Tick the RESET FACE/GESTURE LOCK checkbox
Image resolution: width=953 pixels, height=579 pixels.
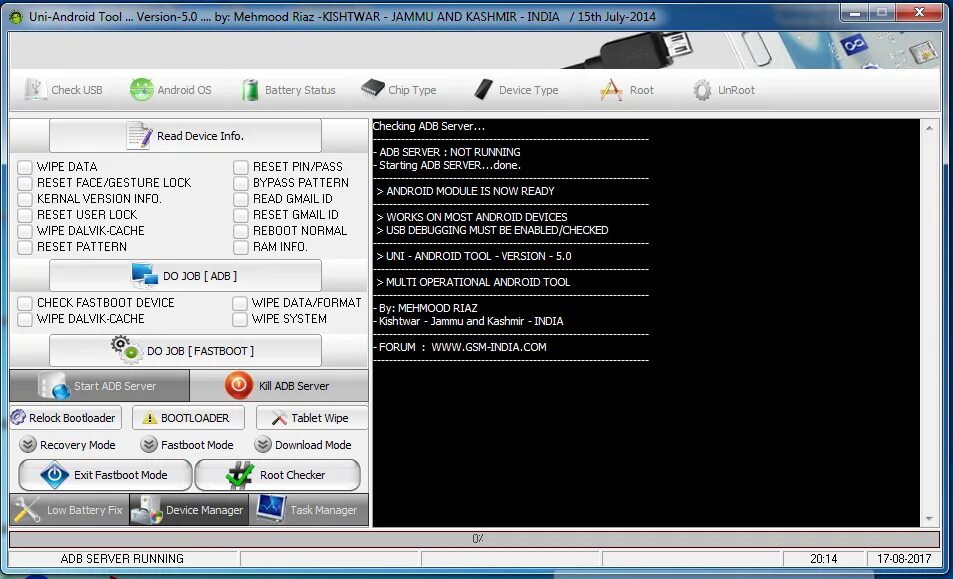(25, 183)
